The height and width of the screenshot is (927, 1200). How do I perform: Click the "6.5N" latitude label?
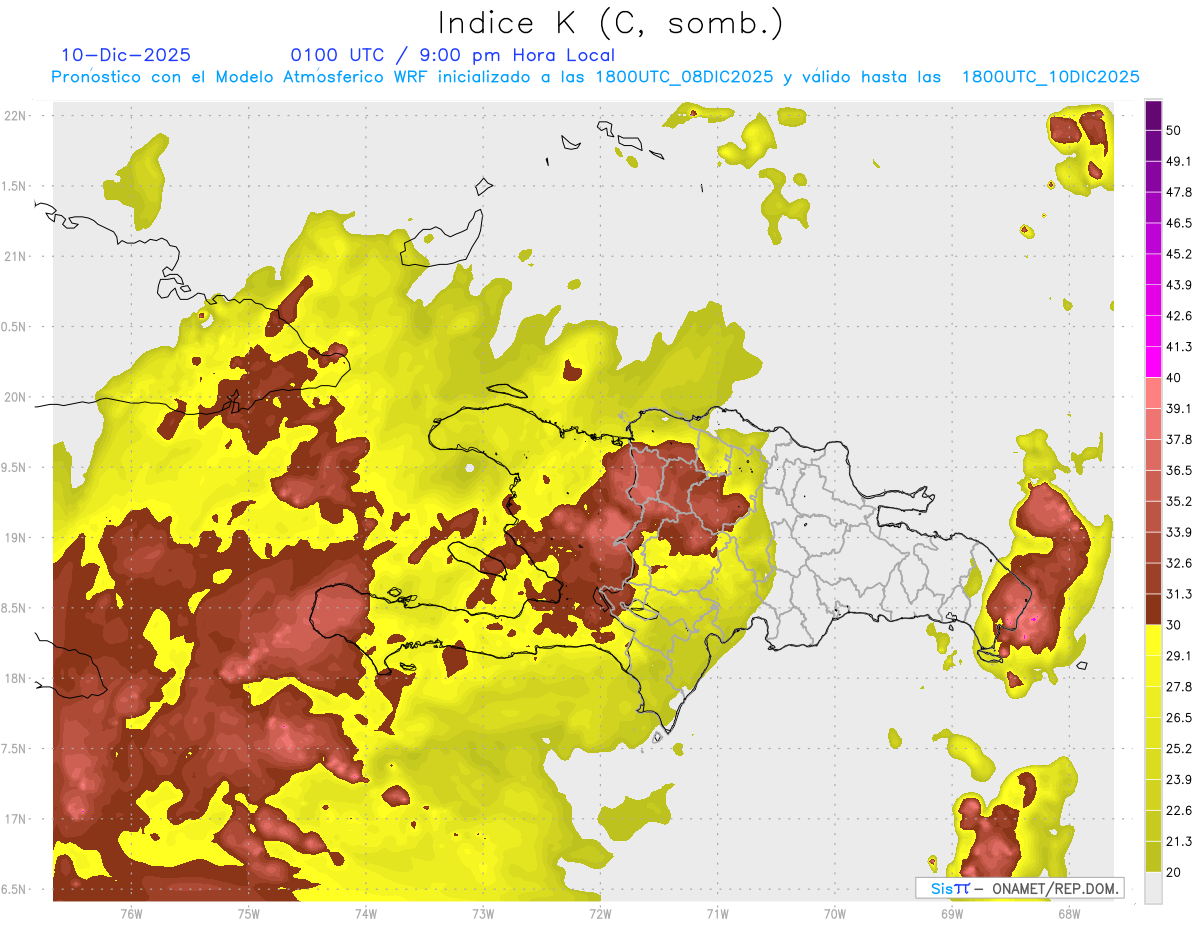click(x=14, y=889)
